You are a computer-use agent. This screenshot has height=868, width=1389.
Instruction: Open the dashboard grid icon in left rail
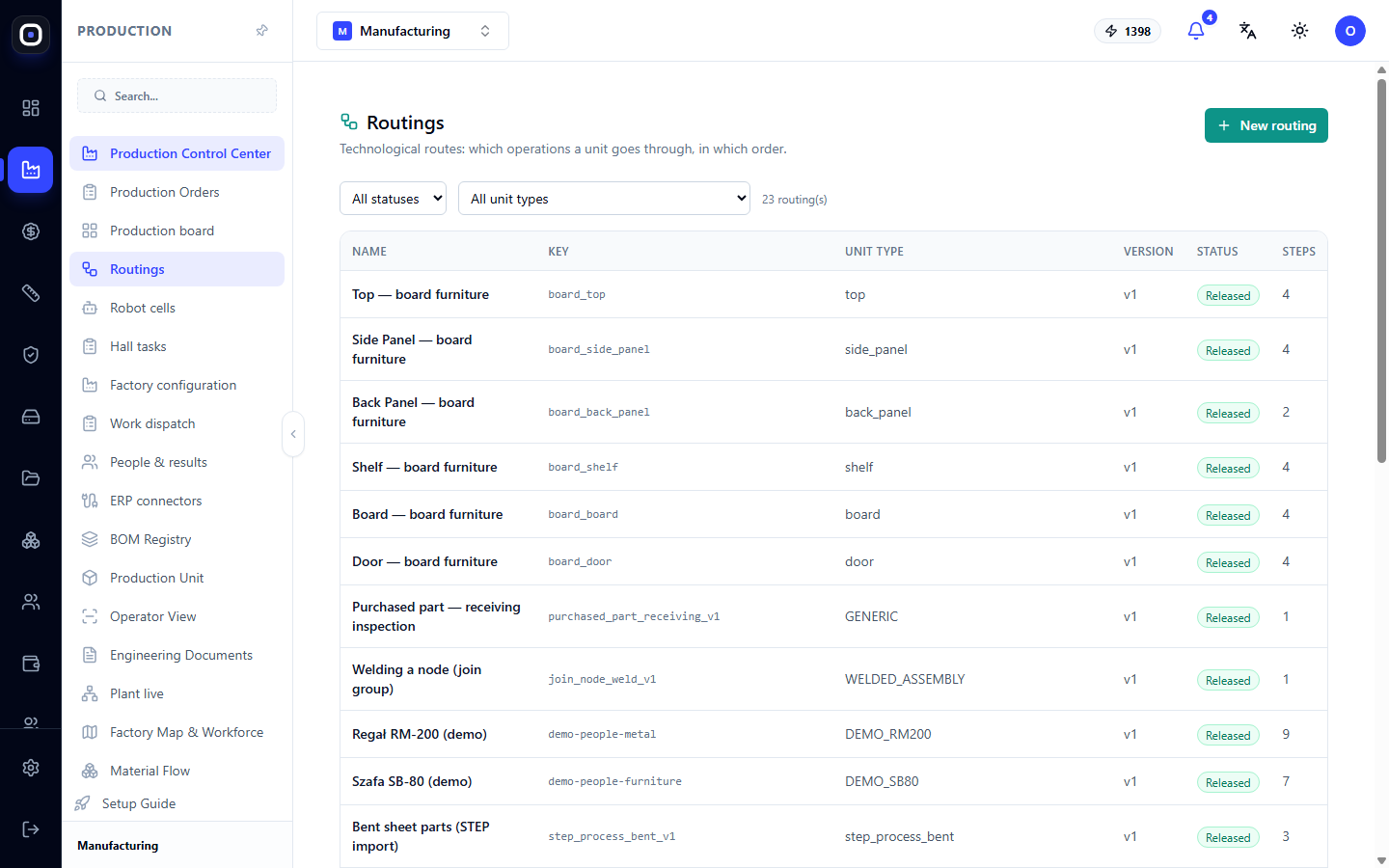point(31,108)
